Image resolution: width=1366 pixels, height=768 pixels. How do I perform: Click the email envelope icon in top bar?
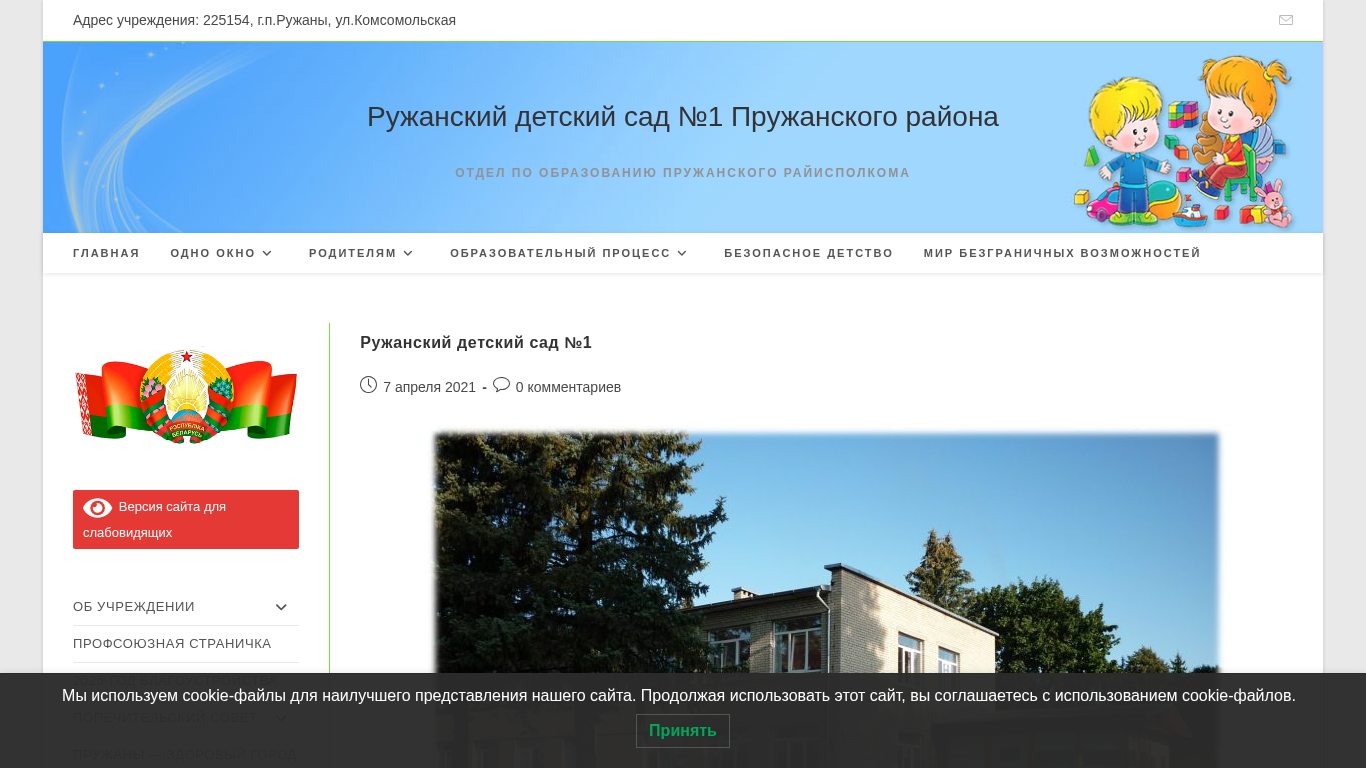[1285, 20]
